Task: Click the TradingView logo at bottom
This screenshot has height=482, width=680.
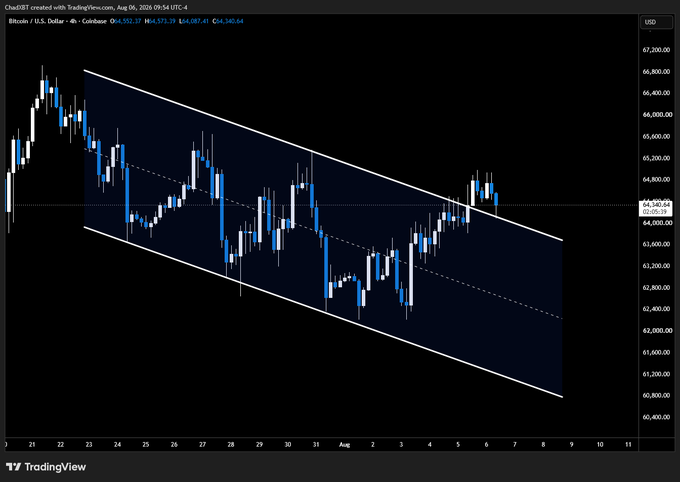Action: (x=46, y=467)
